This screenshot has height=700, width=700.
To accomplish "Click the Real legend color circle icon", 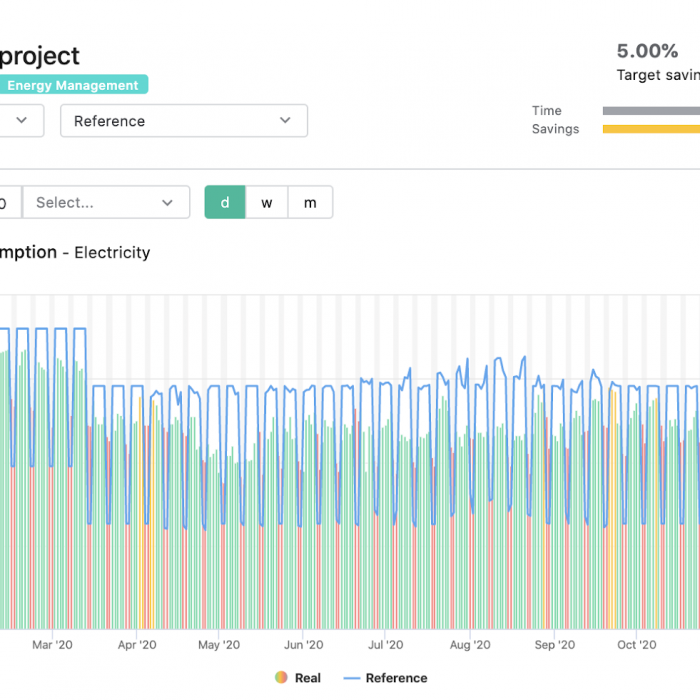I will point(281,677).
